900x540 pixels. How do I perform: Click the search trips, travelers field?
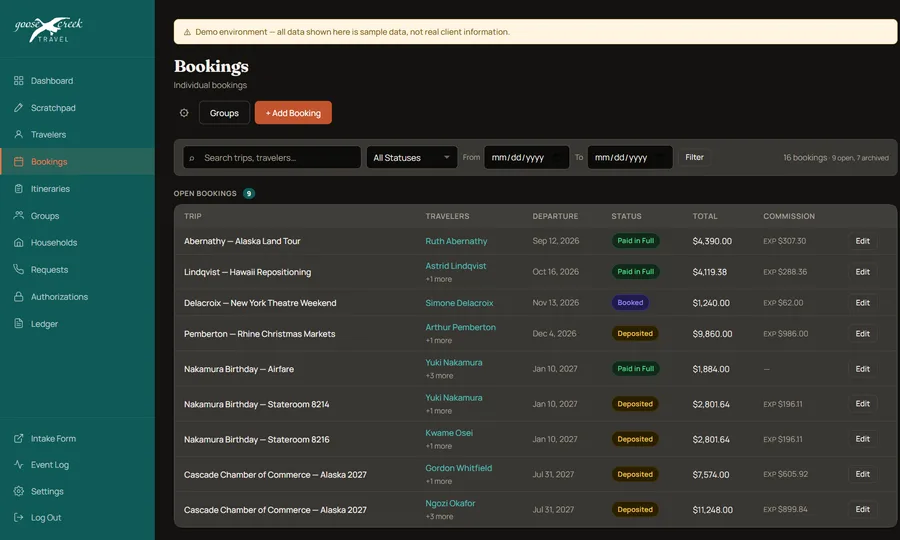click(272, 157)
